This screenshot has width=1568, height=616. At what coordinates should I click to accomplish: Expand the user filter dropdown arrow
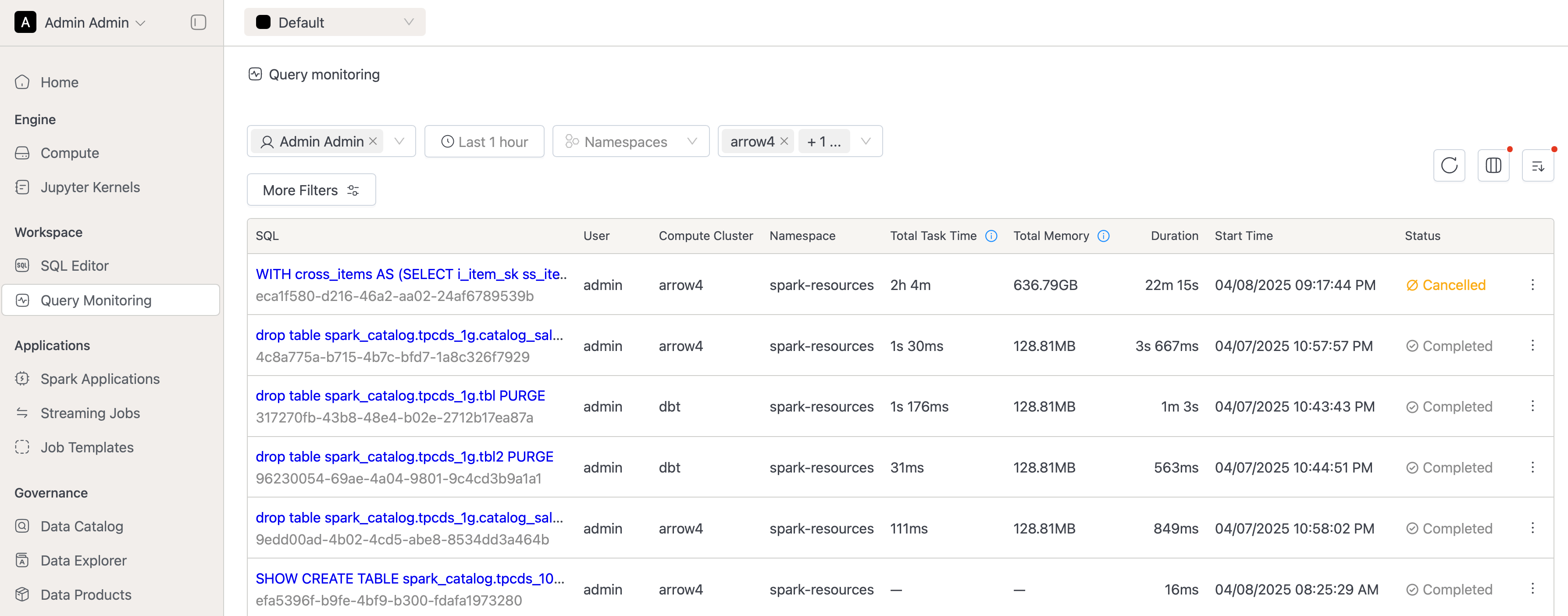pos(399,141)
